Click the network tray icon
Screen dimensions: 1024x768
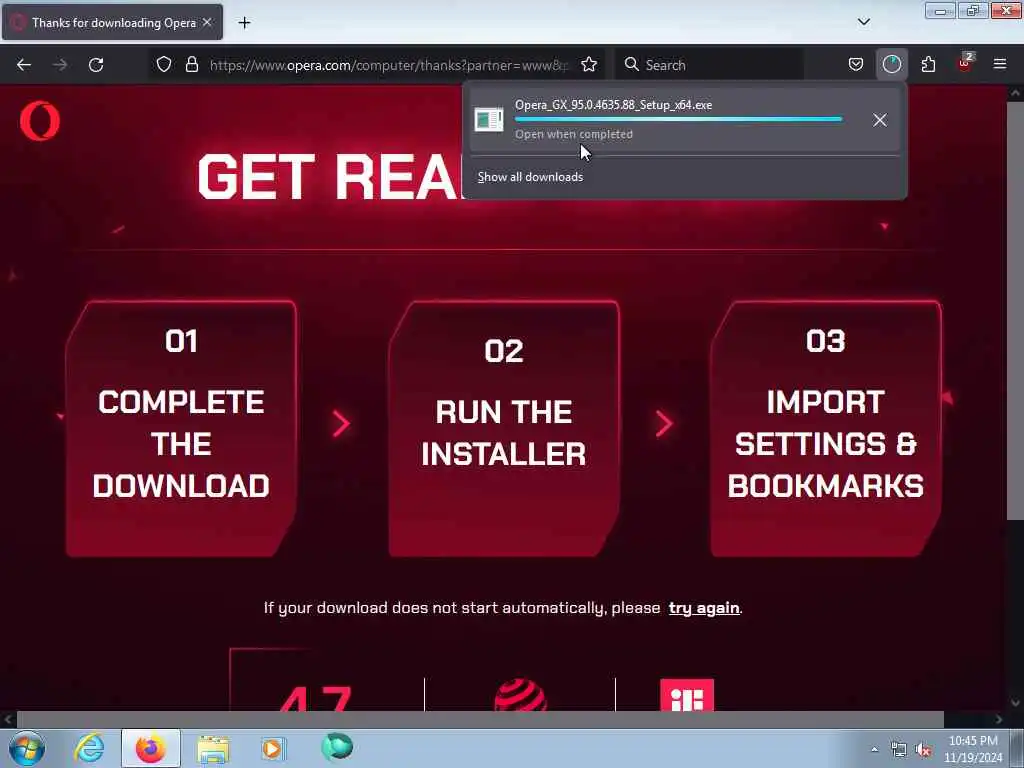(899, 750)
